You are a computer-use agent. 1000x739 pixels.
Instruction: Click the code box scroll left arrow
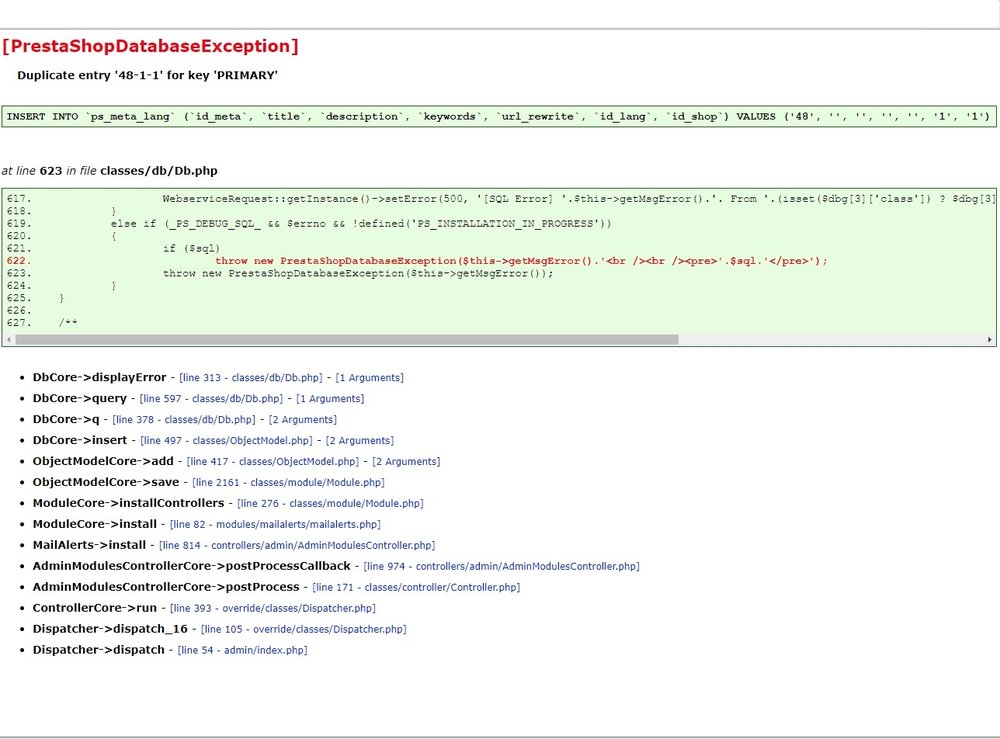point(8,340)
